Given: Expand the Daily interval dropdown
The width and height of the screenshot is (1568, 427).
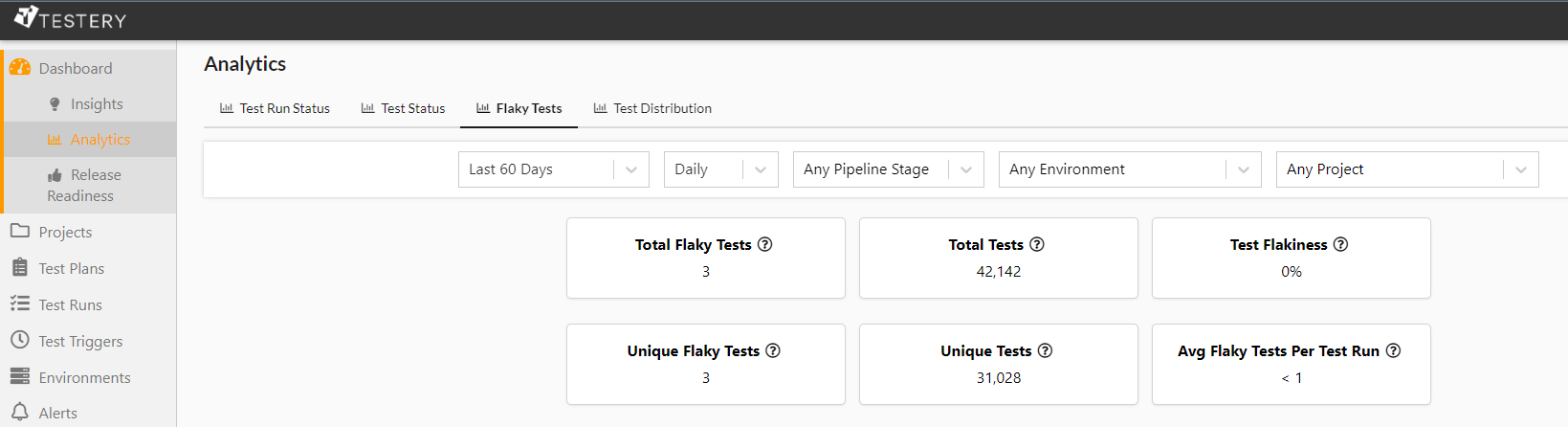Looking at the screenshot, I should point(720,169).
